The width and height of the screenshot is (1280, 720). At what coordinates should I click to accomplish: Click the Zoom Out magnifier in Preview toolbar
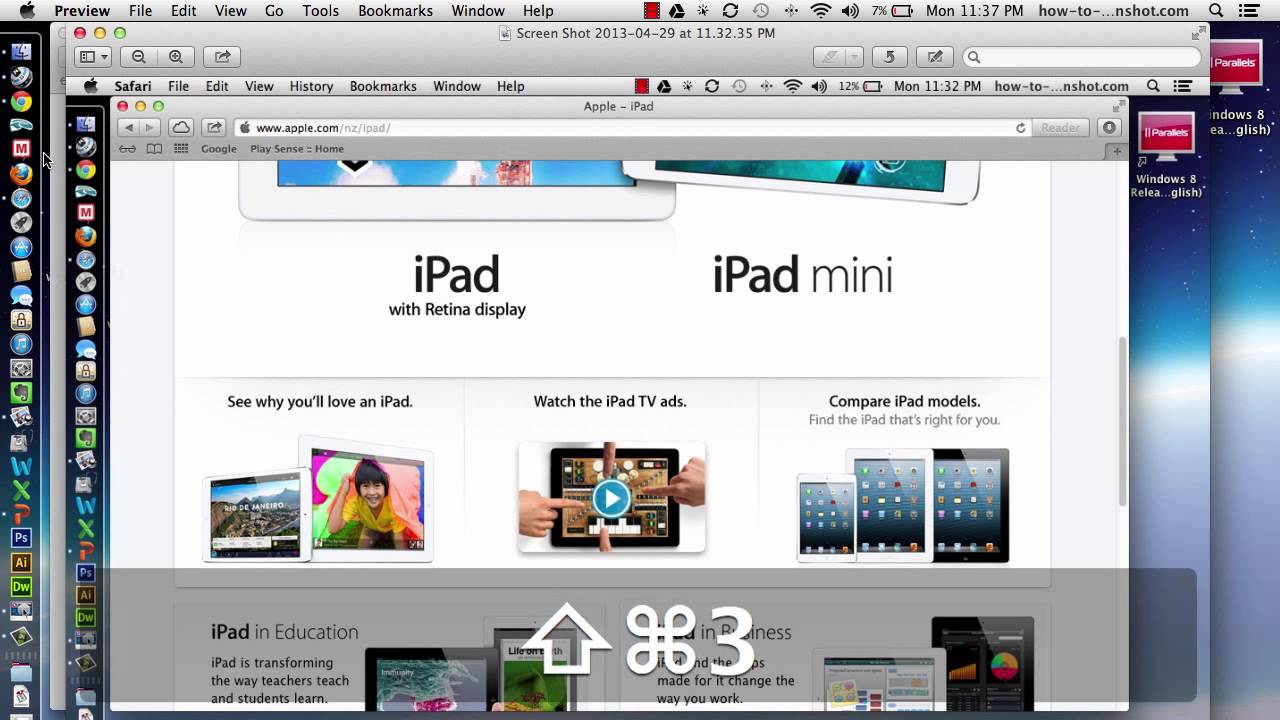coord(139,57)
